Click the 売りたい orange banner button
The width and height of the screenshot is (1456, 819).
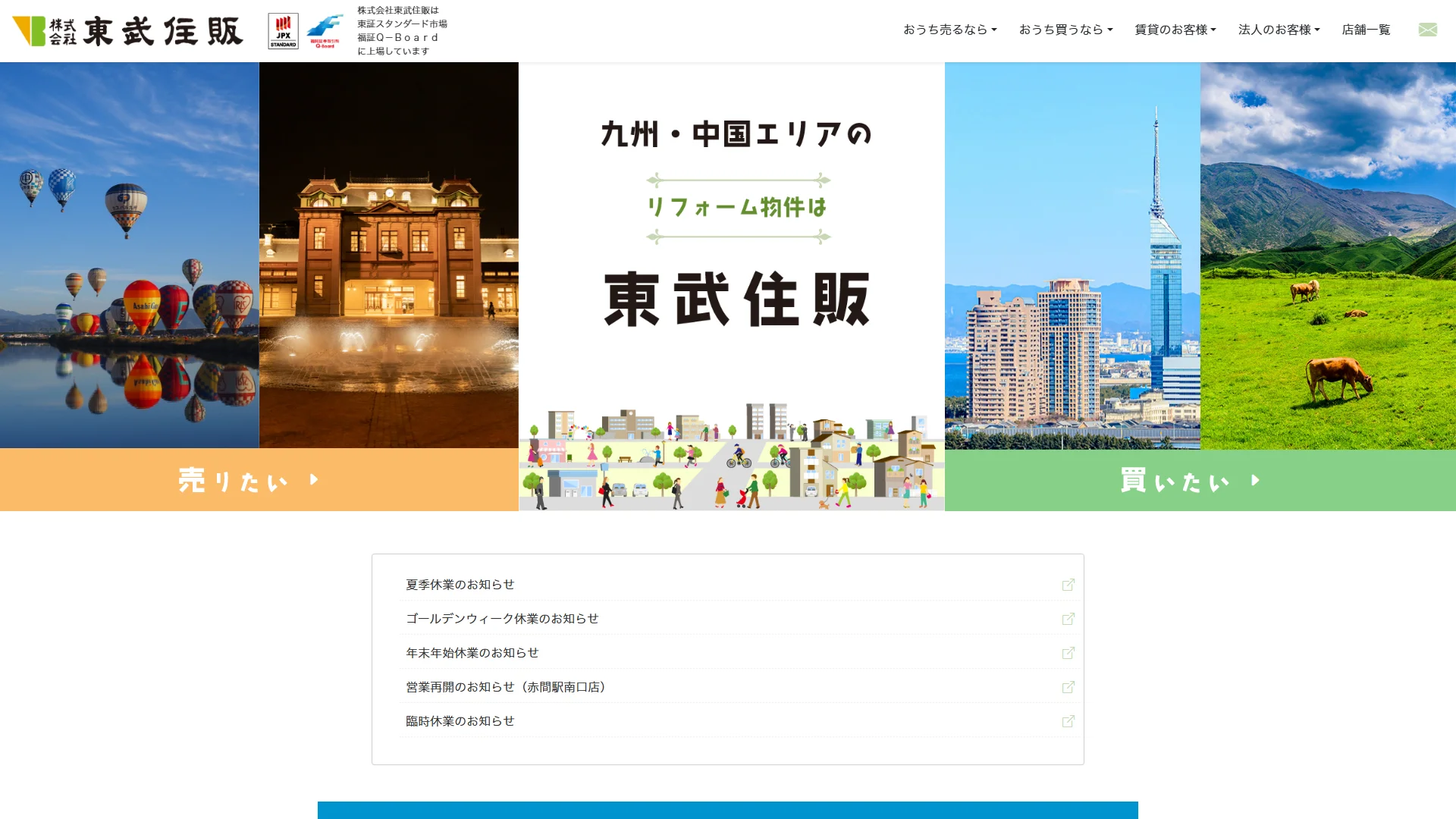pyautogui.click(x=259, y=479)
